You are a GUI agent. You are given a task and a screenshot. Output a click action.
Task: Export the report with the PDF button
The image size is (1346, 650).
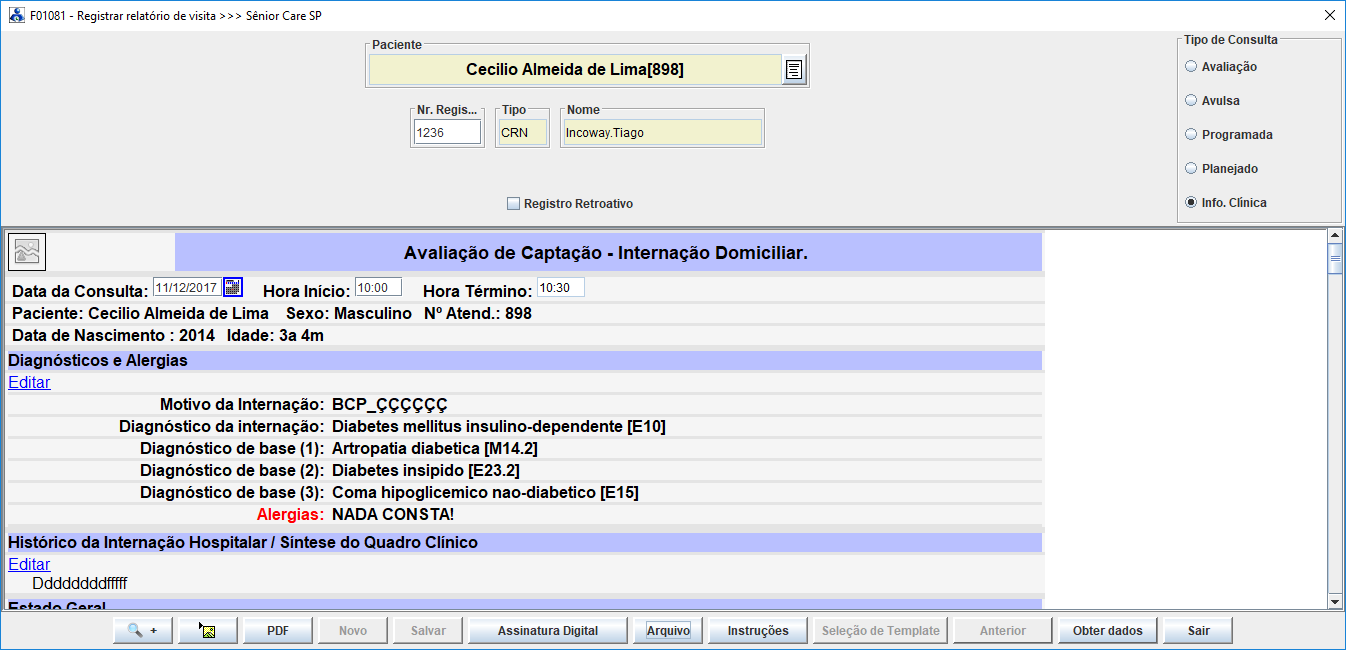278,631
